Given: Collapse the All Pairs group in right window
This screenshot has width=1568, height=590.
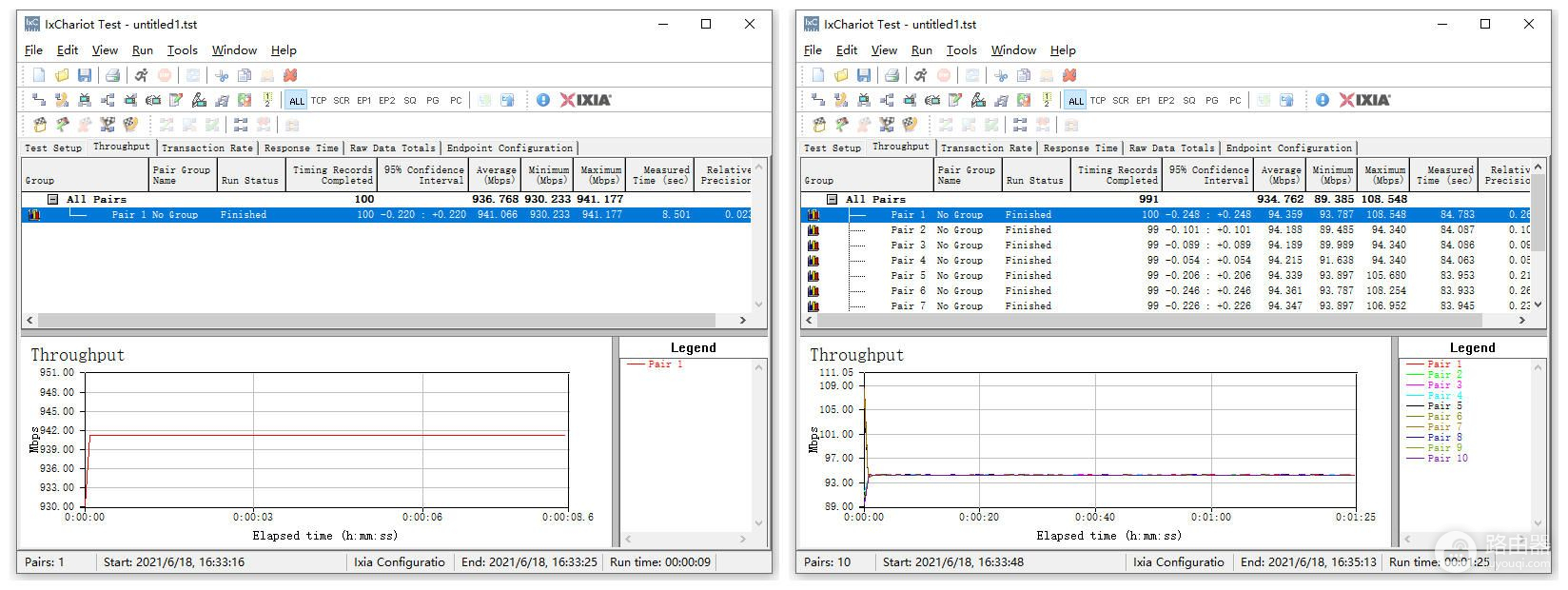Looking at the screenshot, I should click(833, 200).
